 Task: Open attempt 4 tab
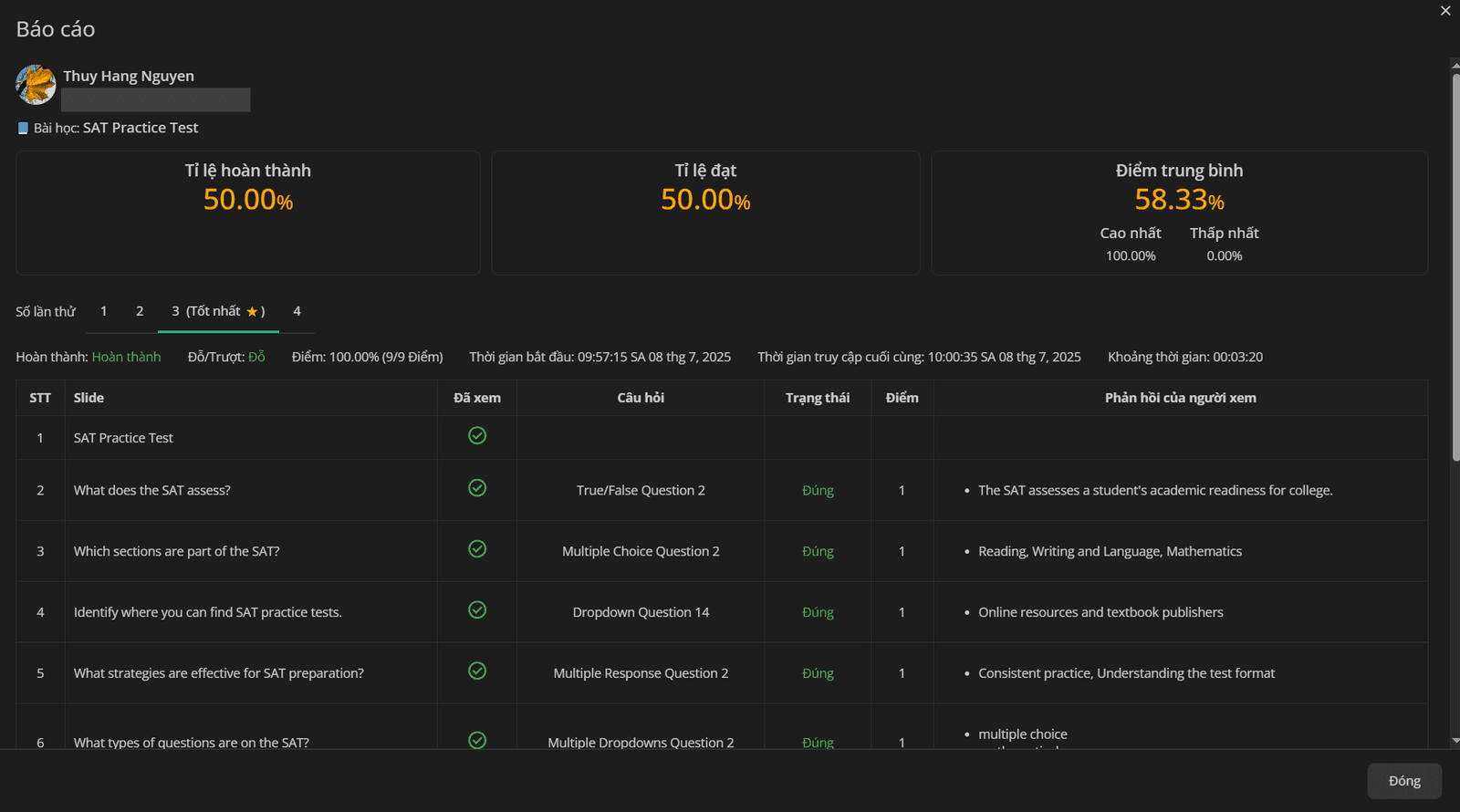click(x=297, y=311)
